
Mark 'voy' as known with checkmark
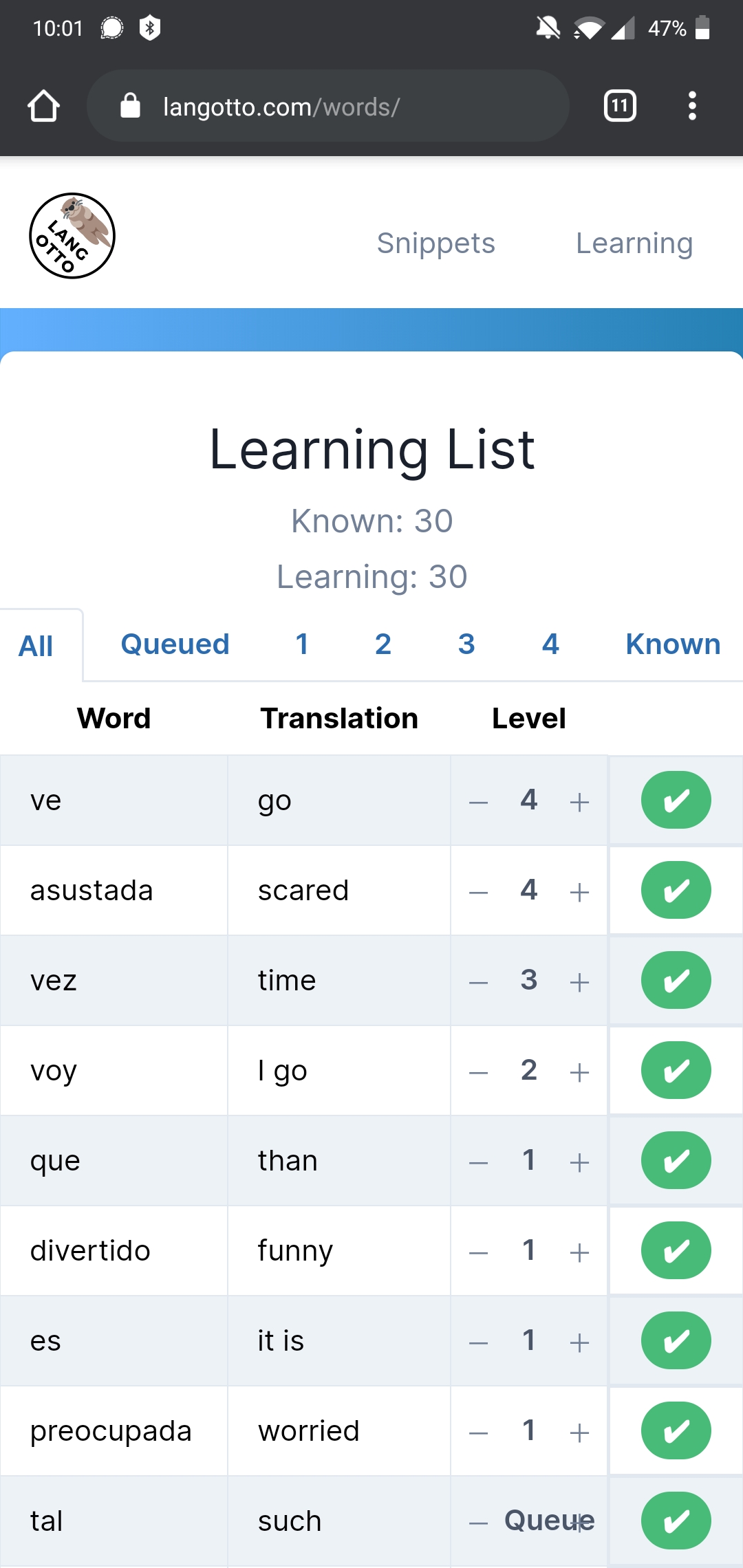[x=676, y=1071]
